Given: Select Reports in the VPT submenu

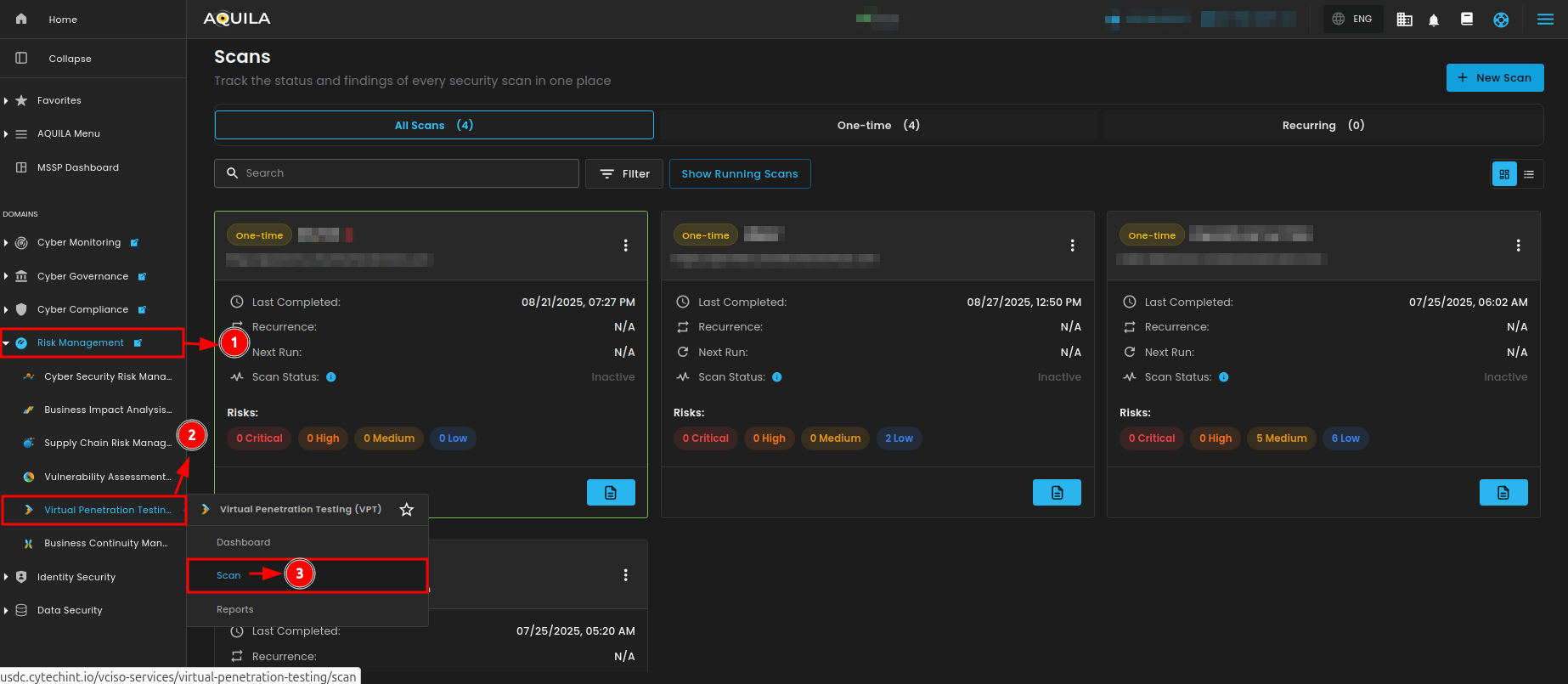Looking at the screenshot, I should point(235,609).
